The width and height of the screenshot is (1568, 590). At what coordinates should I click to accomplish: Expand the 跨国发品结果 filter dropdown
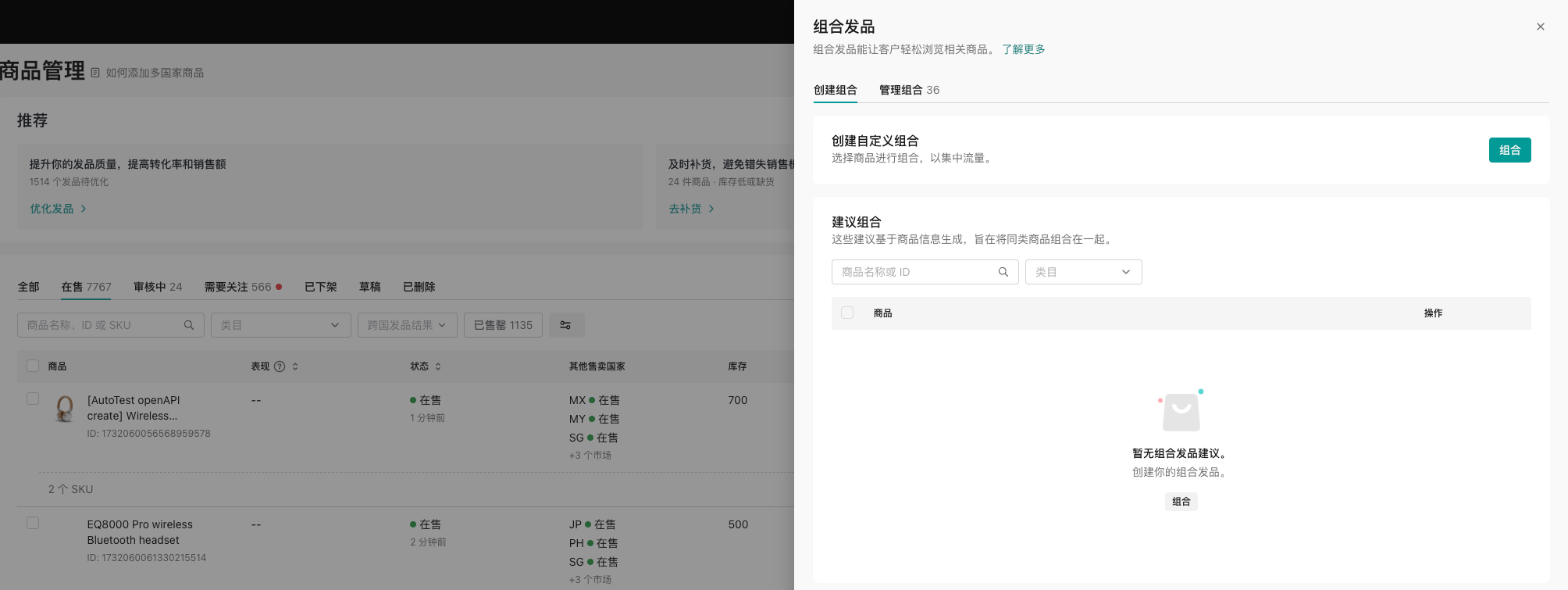point(406,325)
